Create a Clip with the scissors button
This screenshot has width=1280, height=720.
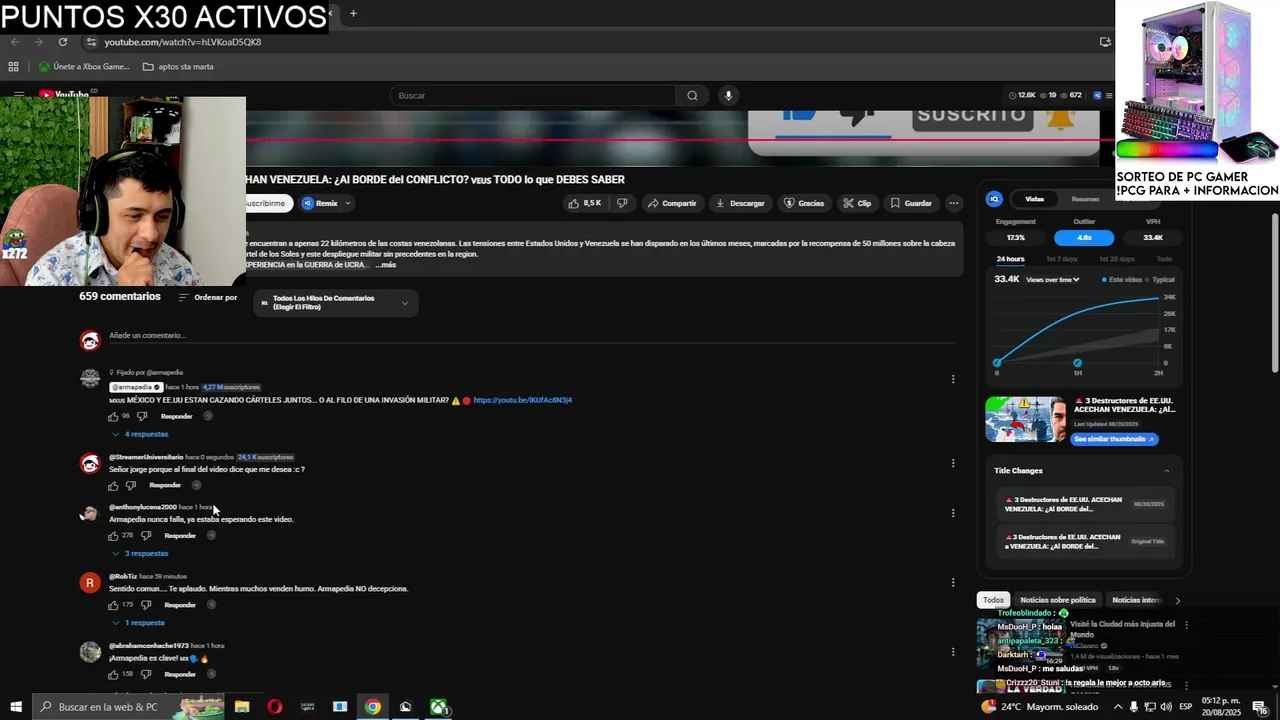coord(857,203)
